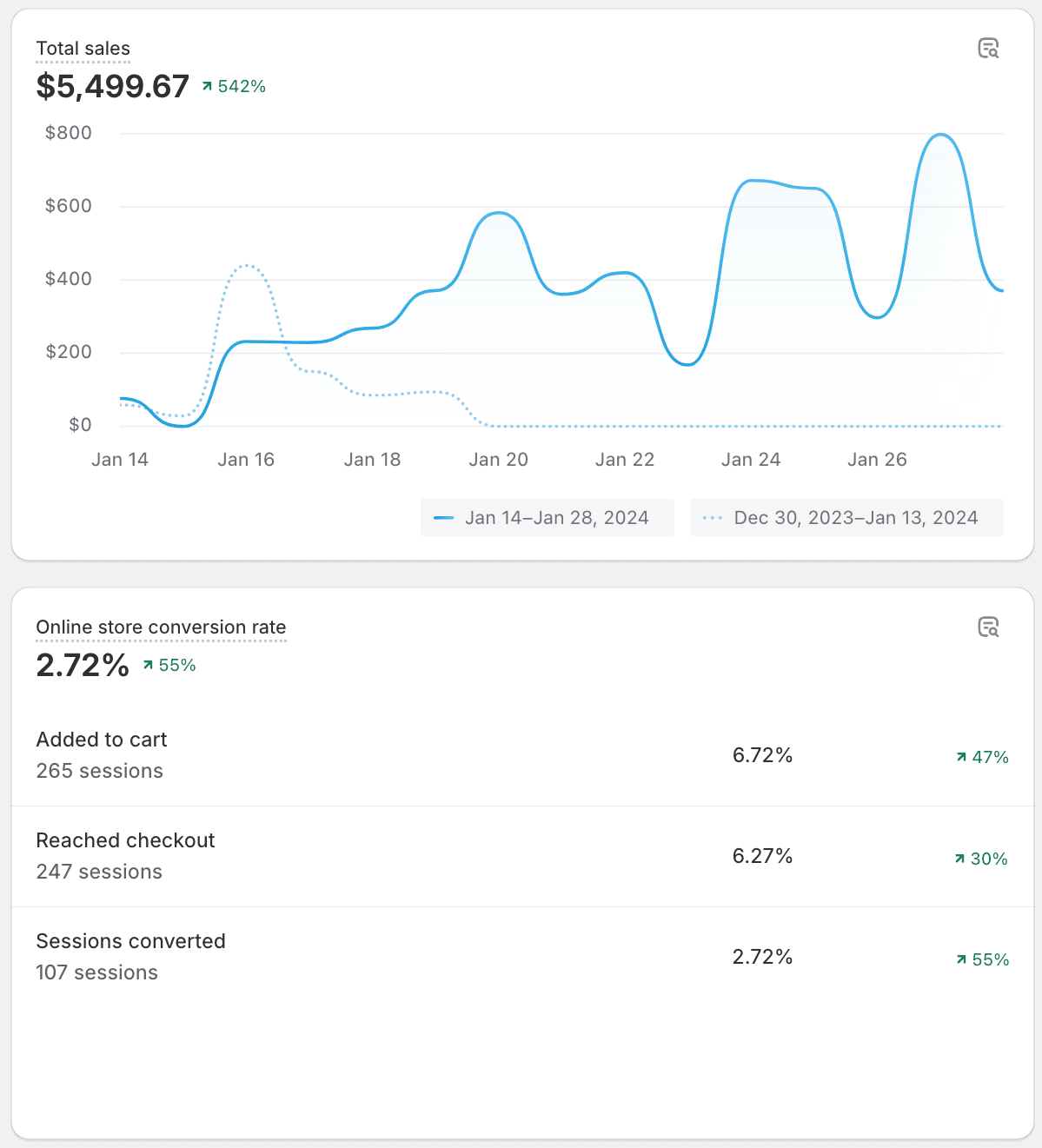Click the $5,499.67 total sales figure

pos(113,86)
